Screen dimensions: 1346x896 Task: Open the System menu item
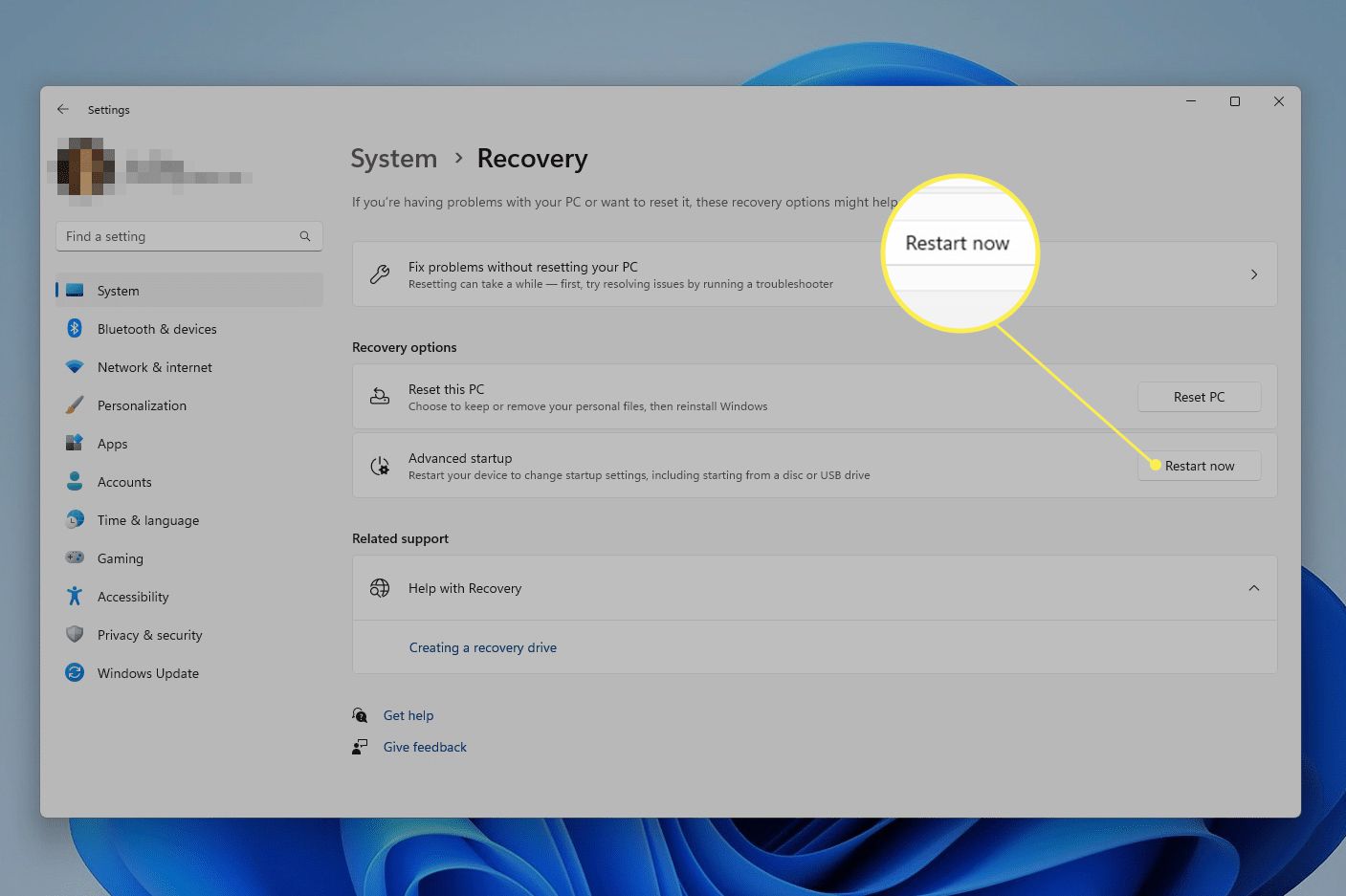coord(189,291)
